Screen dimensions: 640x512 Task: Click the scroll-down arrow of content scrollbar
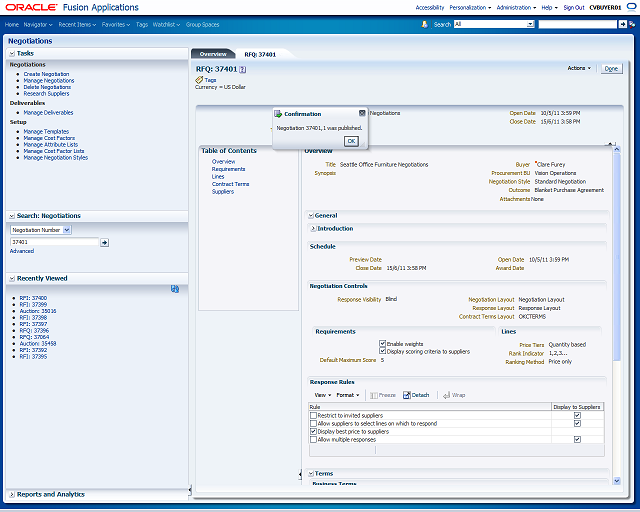[617, 481]
